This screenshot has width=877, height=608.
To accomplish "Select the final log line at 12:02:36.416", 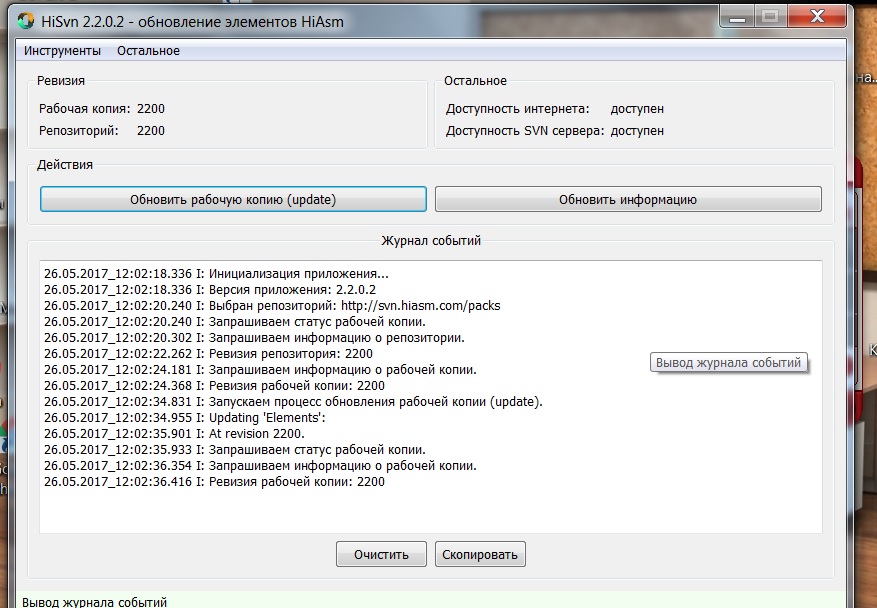I will pyautogui.click(x=214, y=482).
